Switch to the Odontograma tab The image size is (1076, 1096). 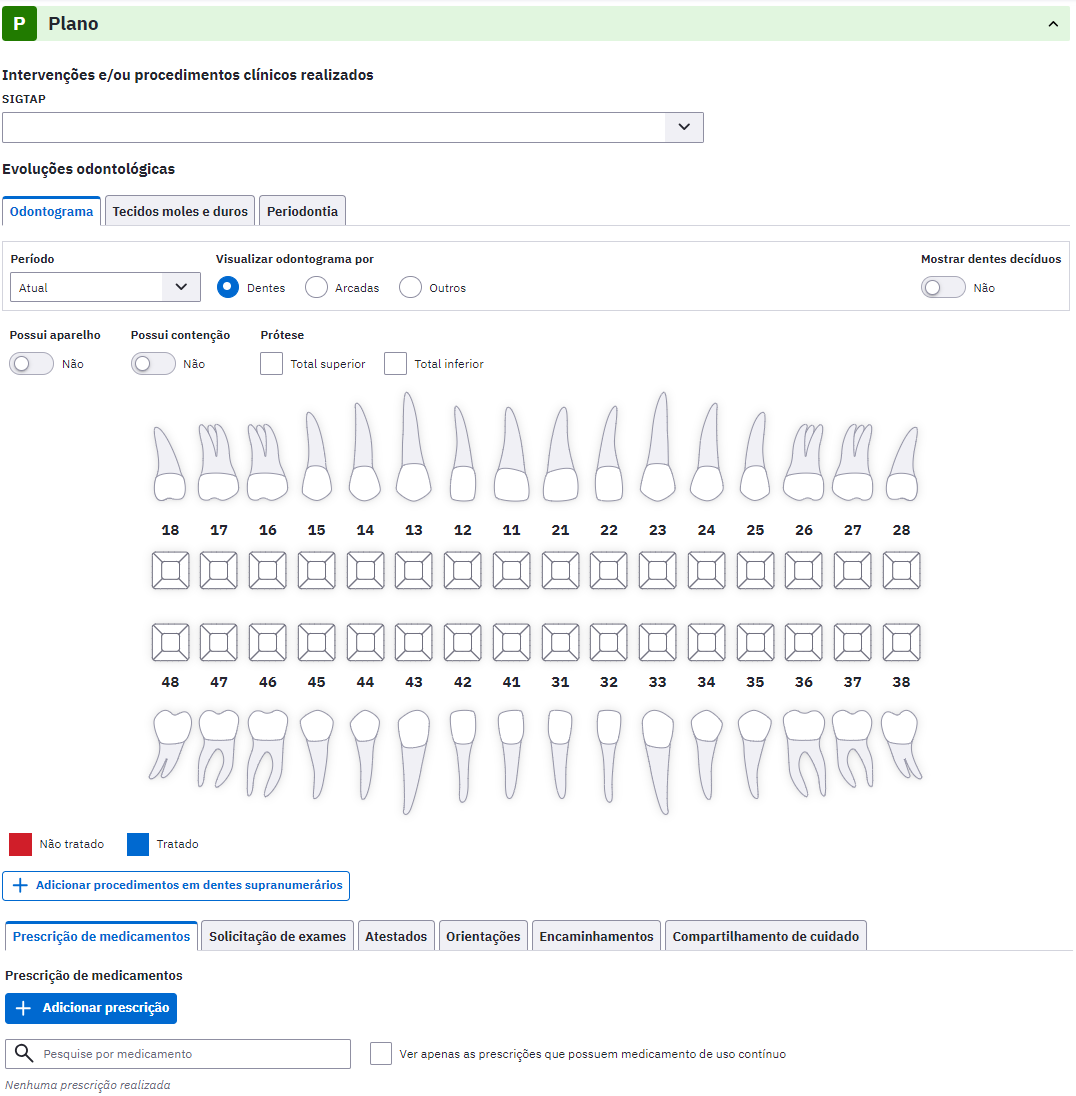51,211
